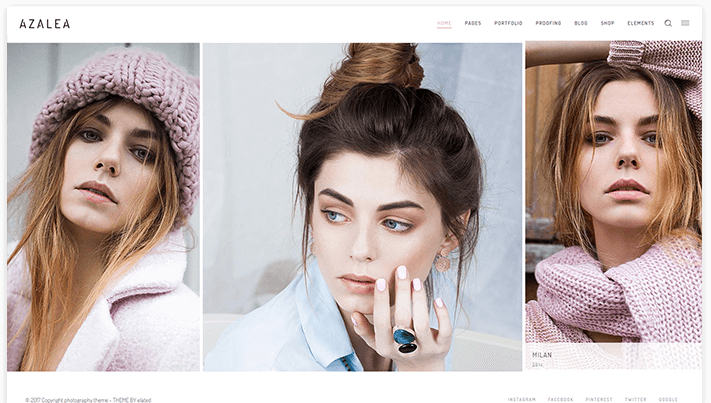Open photo of woman with pink scarf
Viewport: 711px width, 403px height.
(613, 190)
